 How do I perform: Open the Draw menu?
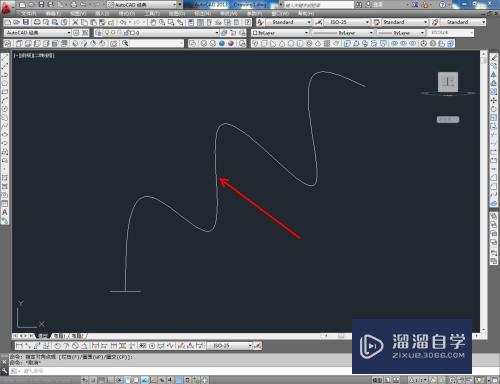click(x=177, y=14)
